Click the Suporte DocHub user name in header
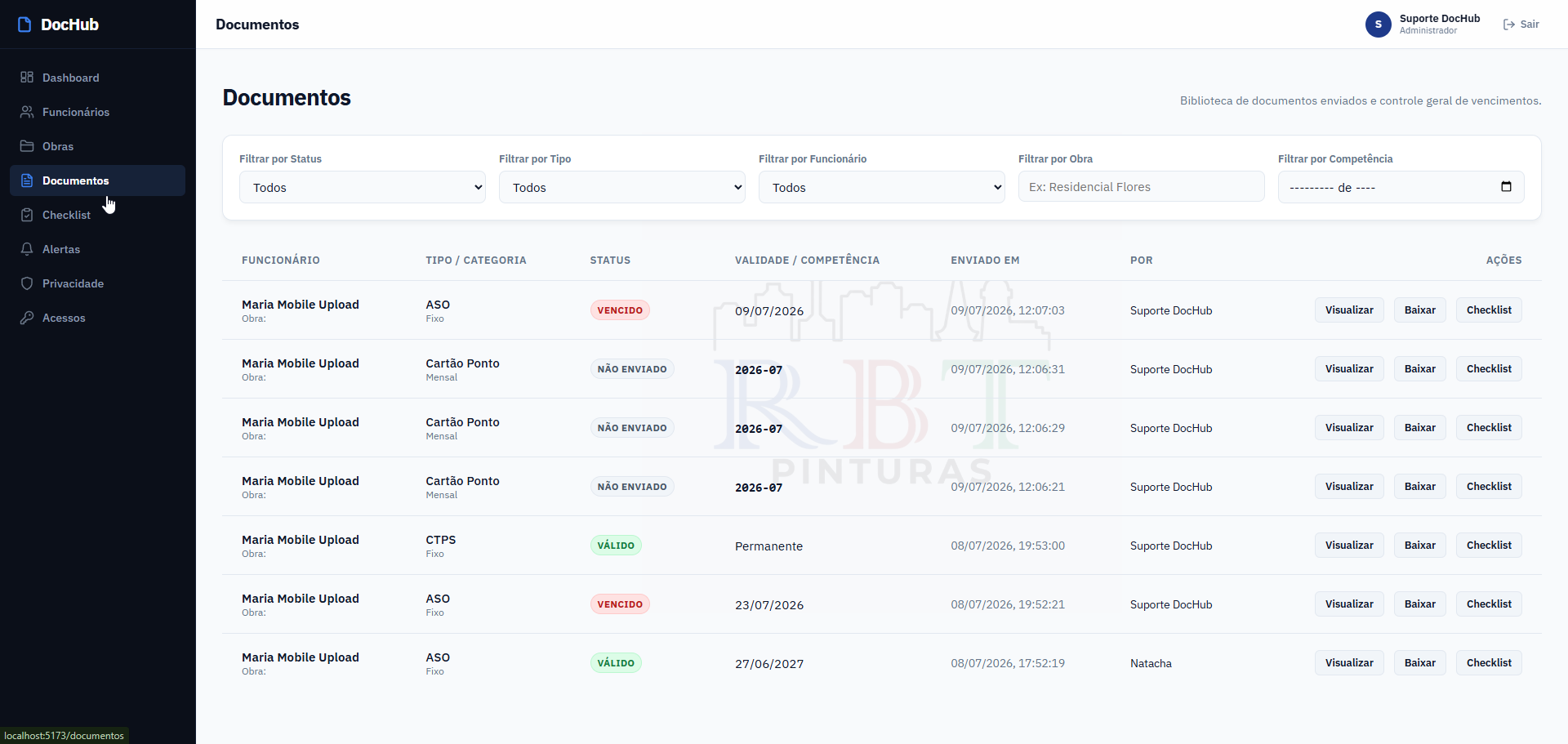This screenshot has height=744, width=1568. [x=1439, y=19]
